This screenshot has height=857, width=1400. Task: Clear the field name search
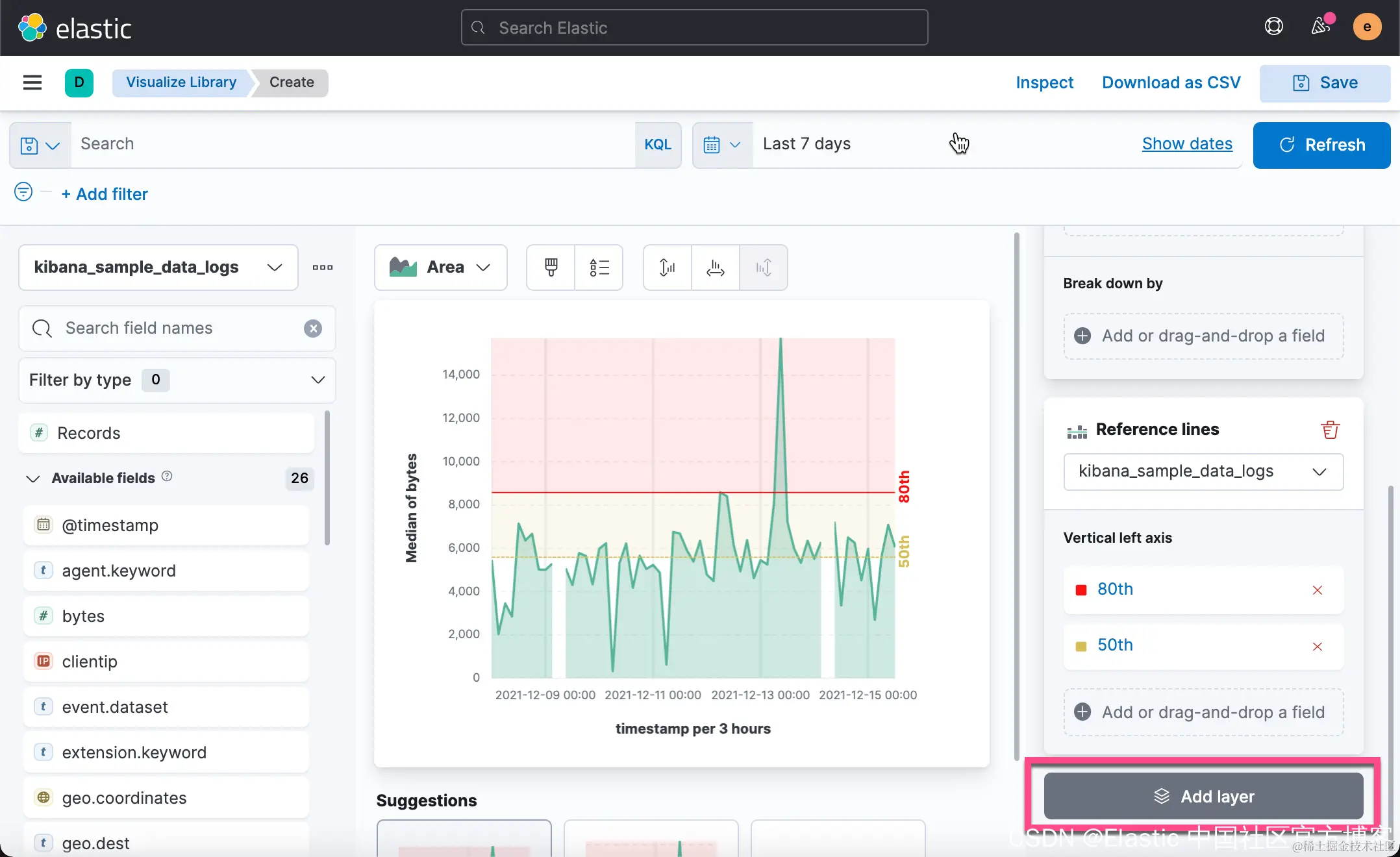tap(313, 329)
